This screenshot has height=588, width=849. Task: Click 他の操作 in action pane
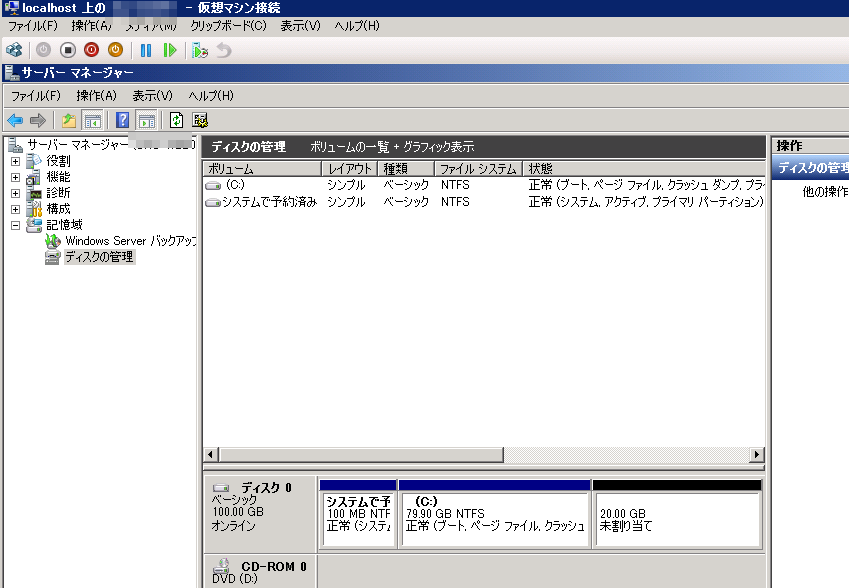point(825,192)
